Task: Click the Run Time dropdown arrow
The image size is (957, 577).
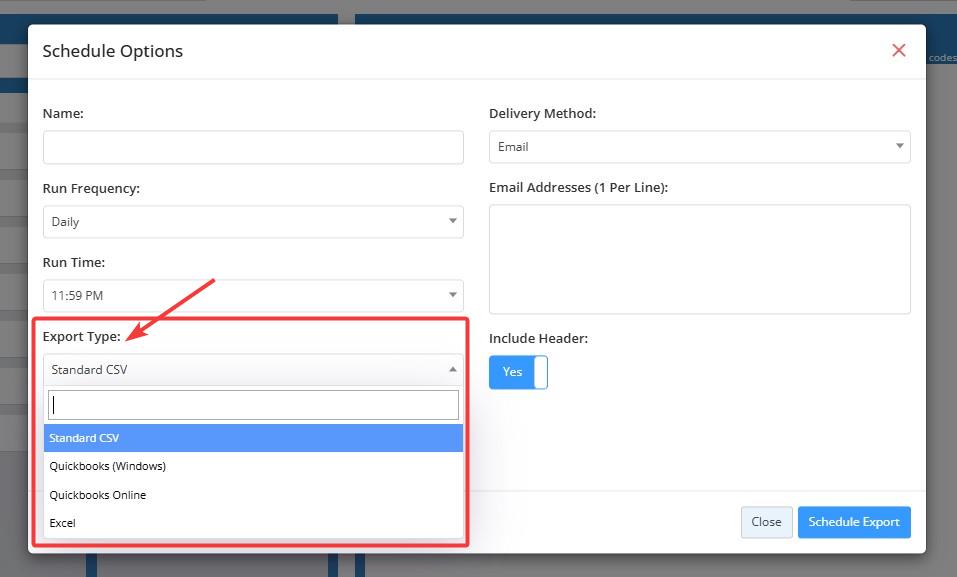Action: coord(452,295)
